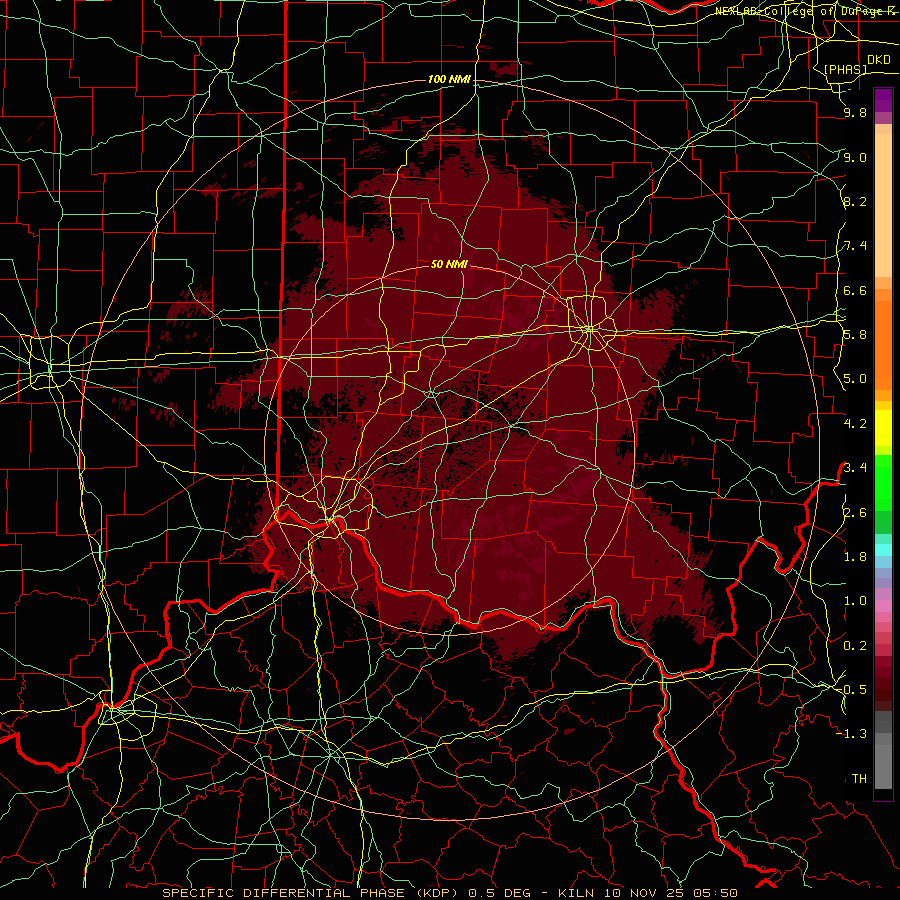900x900 pixels.
Task: Click the 2.6 scale value
Action: 855,512
